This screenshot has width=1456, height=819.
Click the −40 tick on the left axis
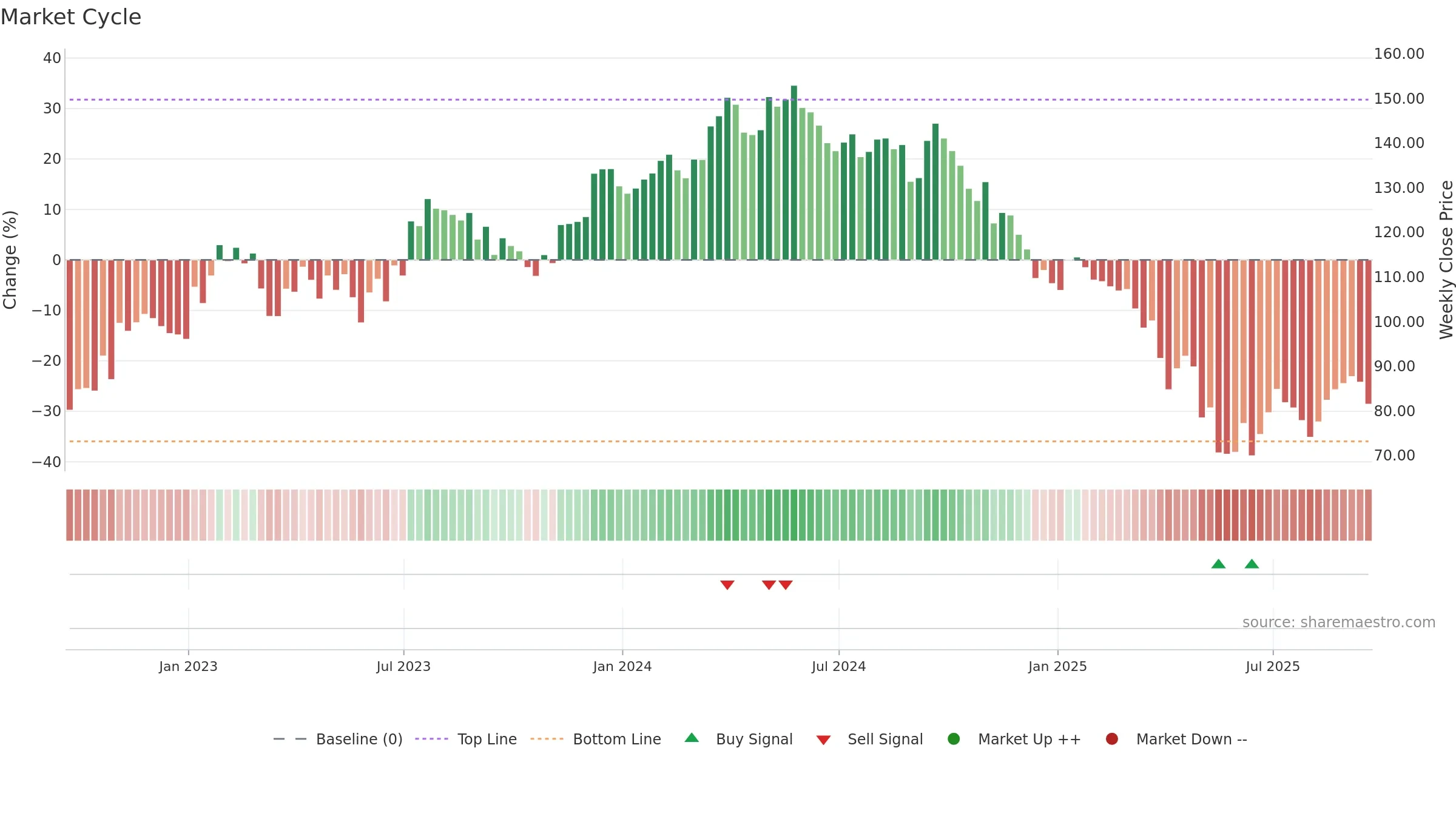coord(47,462)
